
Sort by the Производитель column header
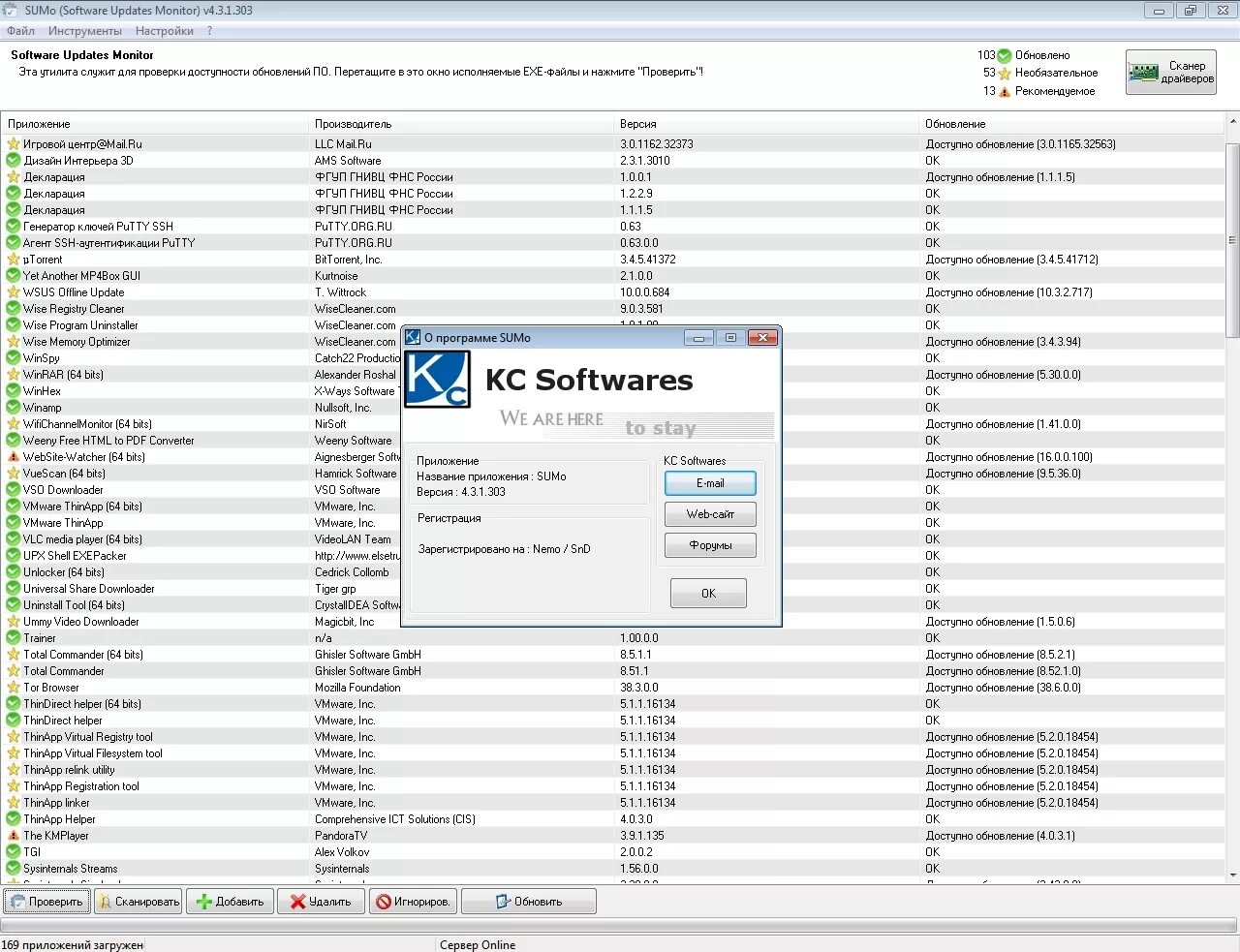(x=461, y=124)
